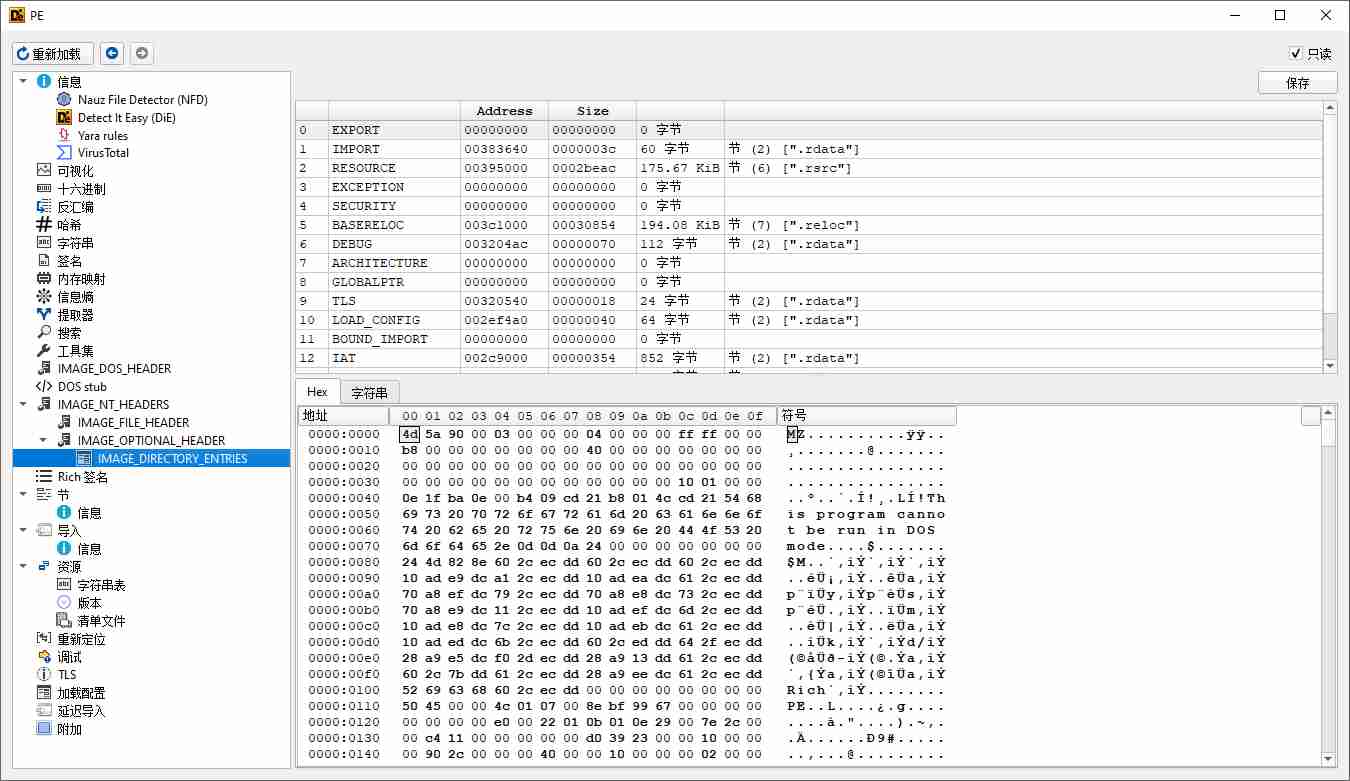Select the IMAGE_DOS_HEADER tree item
The image size is (1350, 781).
click(114, 369)
